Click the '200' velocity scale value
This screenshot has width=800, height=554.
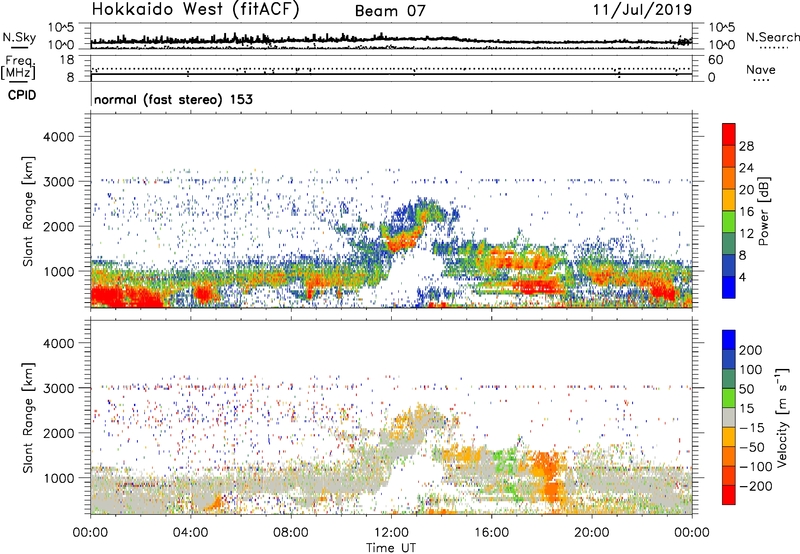pyautogui.click(x=751, y=350)
